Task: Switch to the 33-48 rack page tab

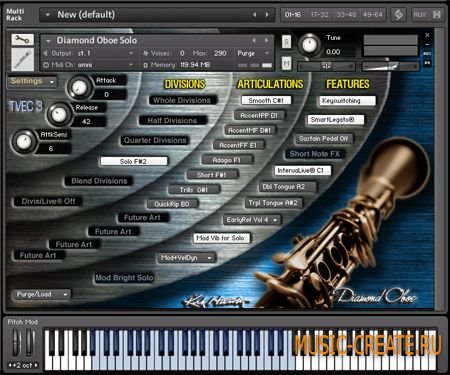Action: click(x=346, y=15)
